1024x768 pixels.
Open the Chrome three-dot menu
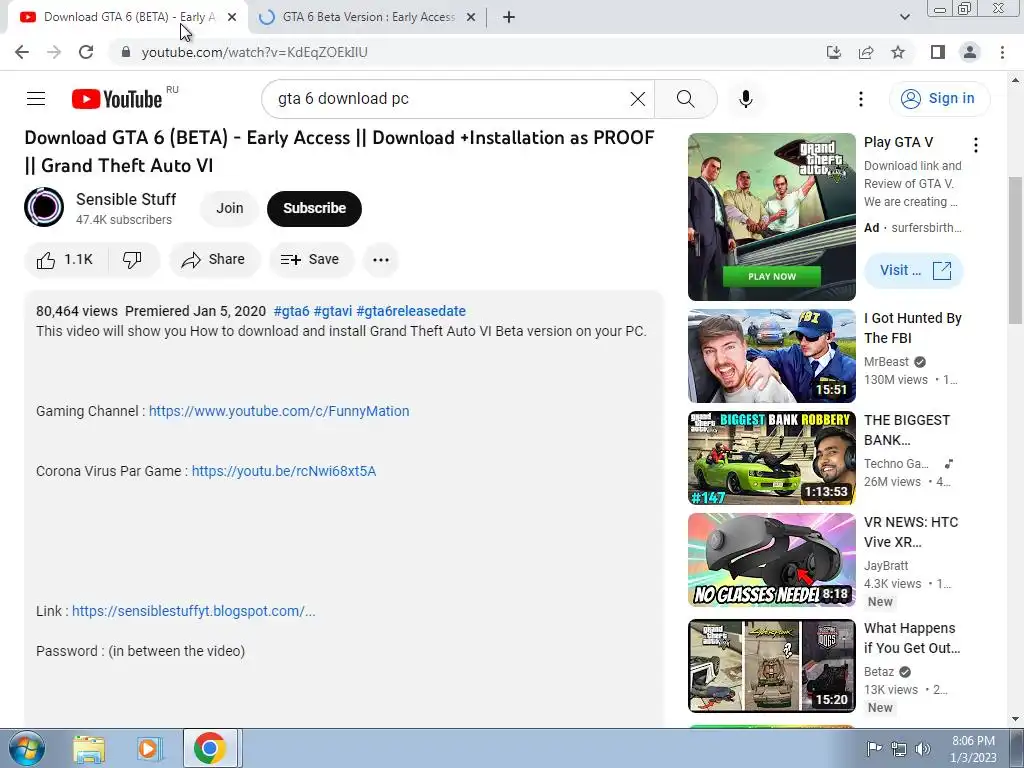[x=1002, y=52]
